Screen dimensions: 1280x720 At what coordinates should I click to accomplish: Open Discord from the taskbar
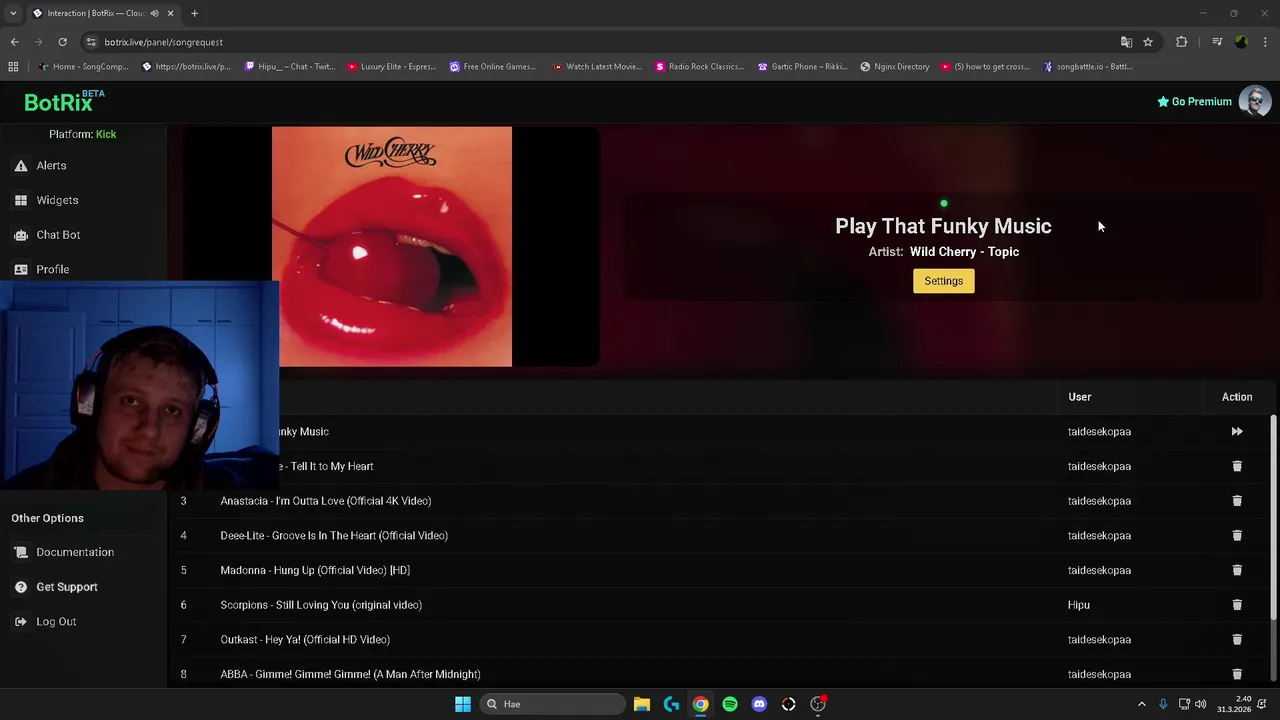point(759,704)
